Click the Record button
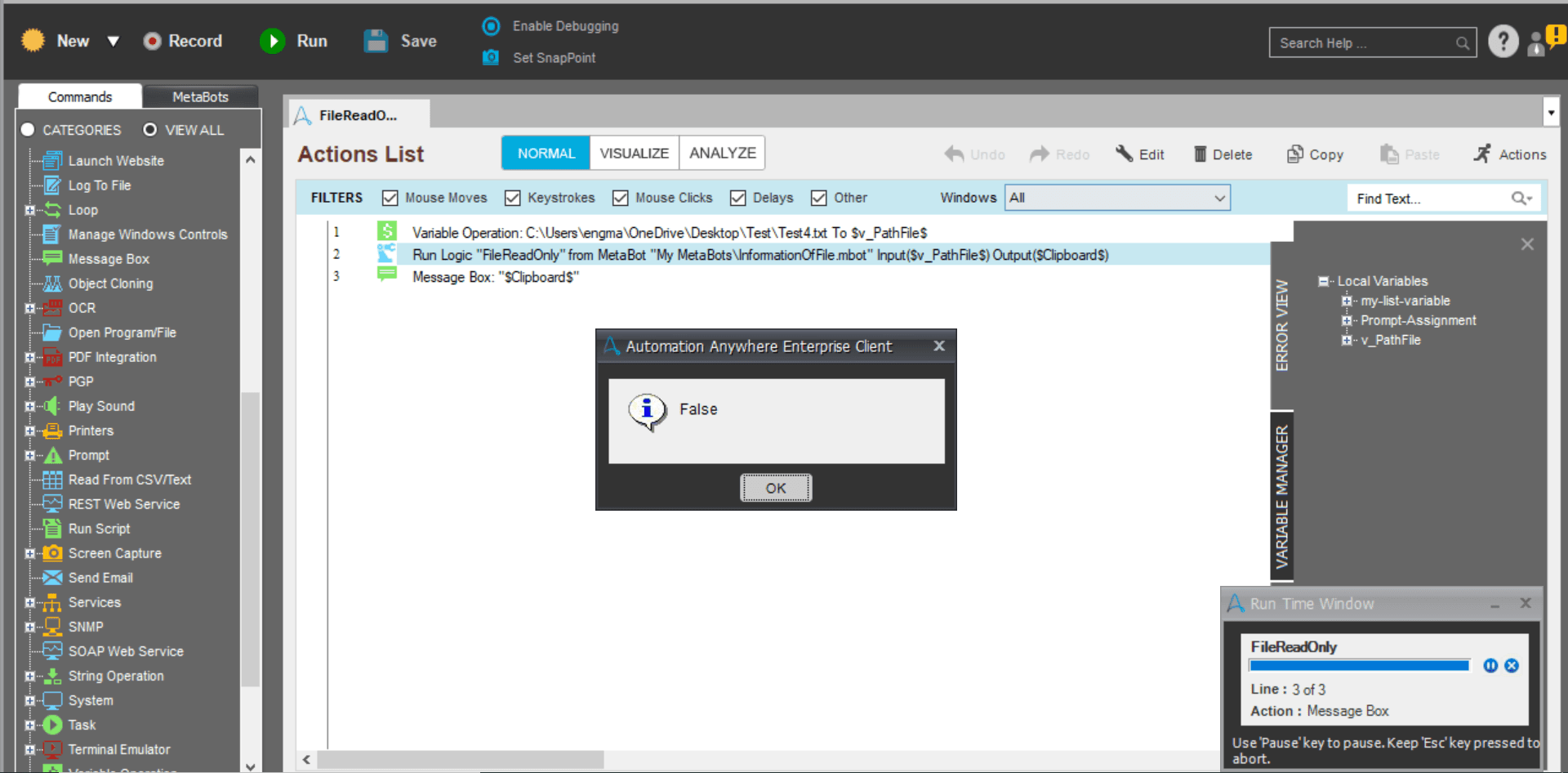The height and width of the screenshot is (773, 1568). pyautogui.click(x=183, y=41)
